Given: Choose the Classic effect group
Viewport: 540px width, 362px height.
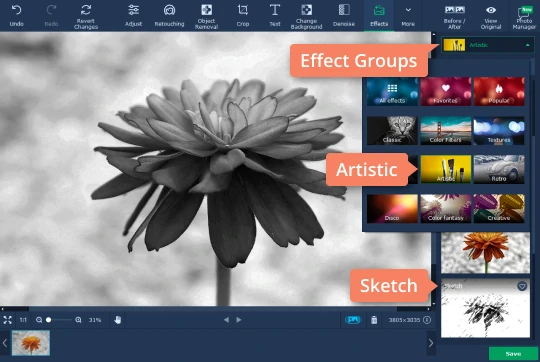Looking at the screenshot, I should coord(392,130).
